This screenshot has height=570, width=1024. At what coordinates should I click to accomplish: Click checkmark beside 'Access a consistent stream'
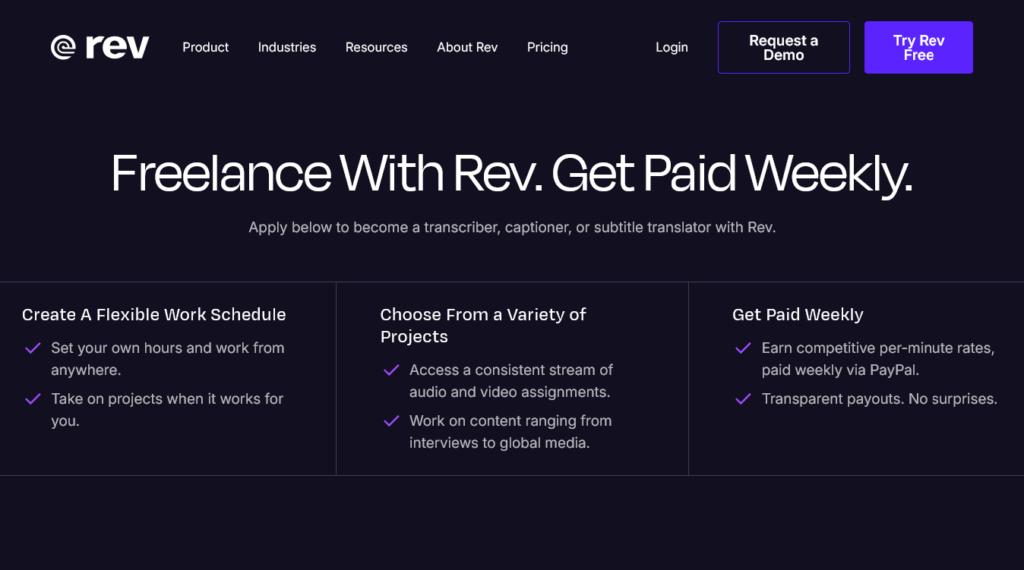(x=391, y=370)
